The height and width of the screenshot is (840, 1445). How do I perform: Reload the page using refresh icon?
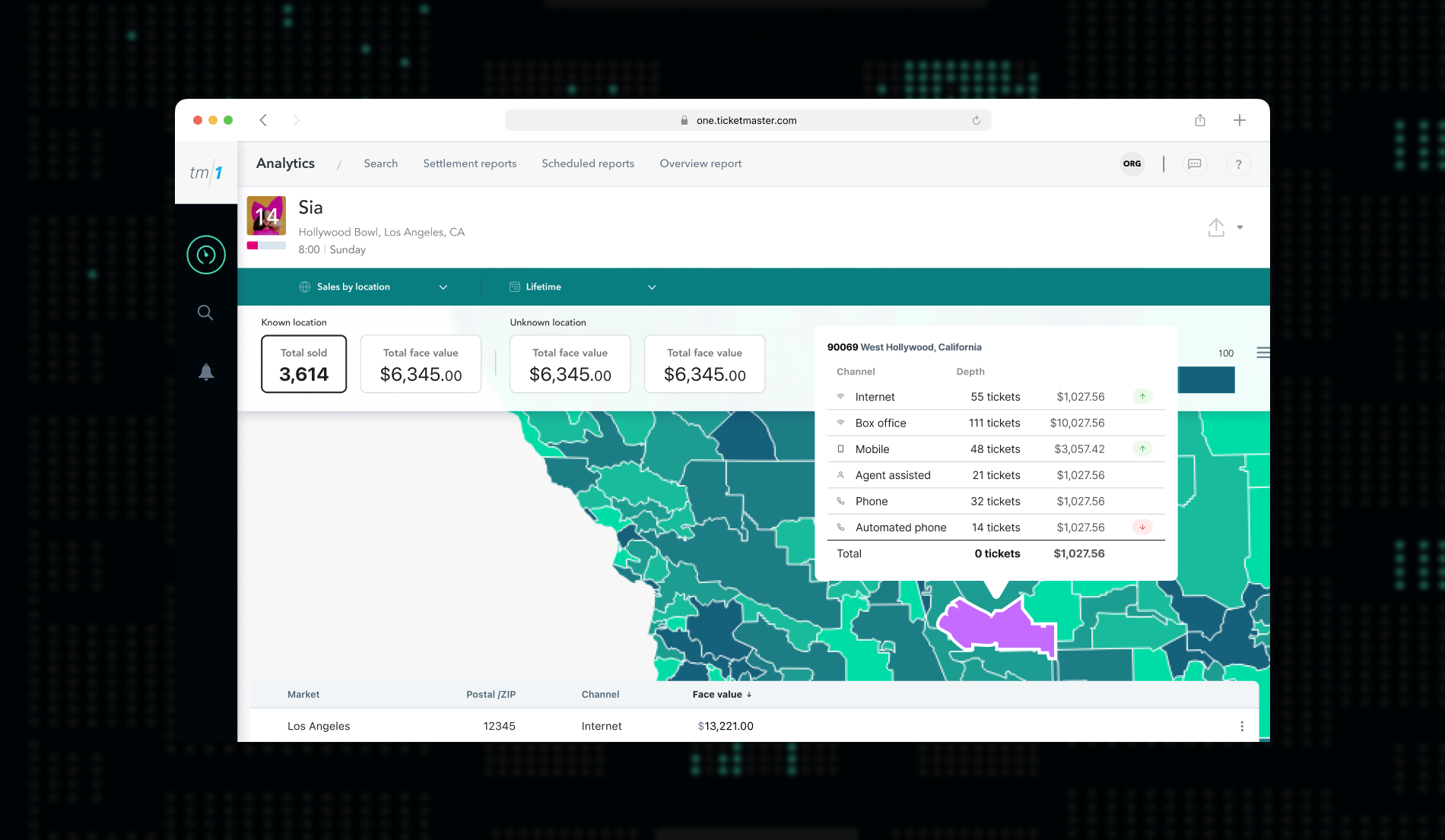click(x=977, y=120)
